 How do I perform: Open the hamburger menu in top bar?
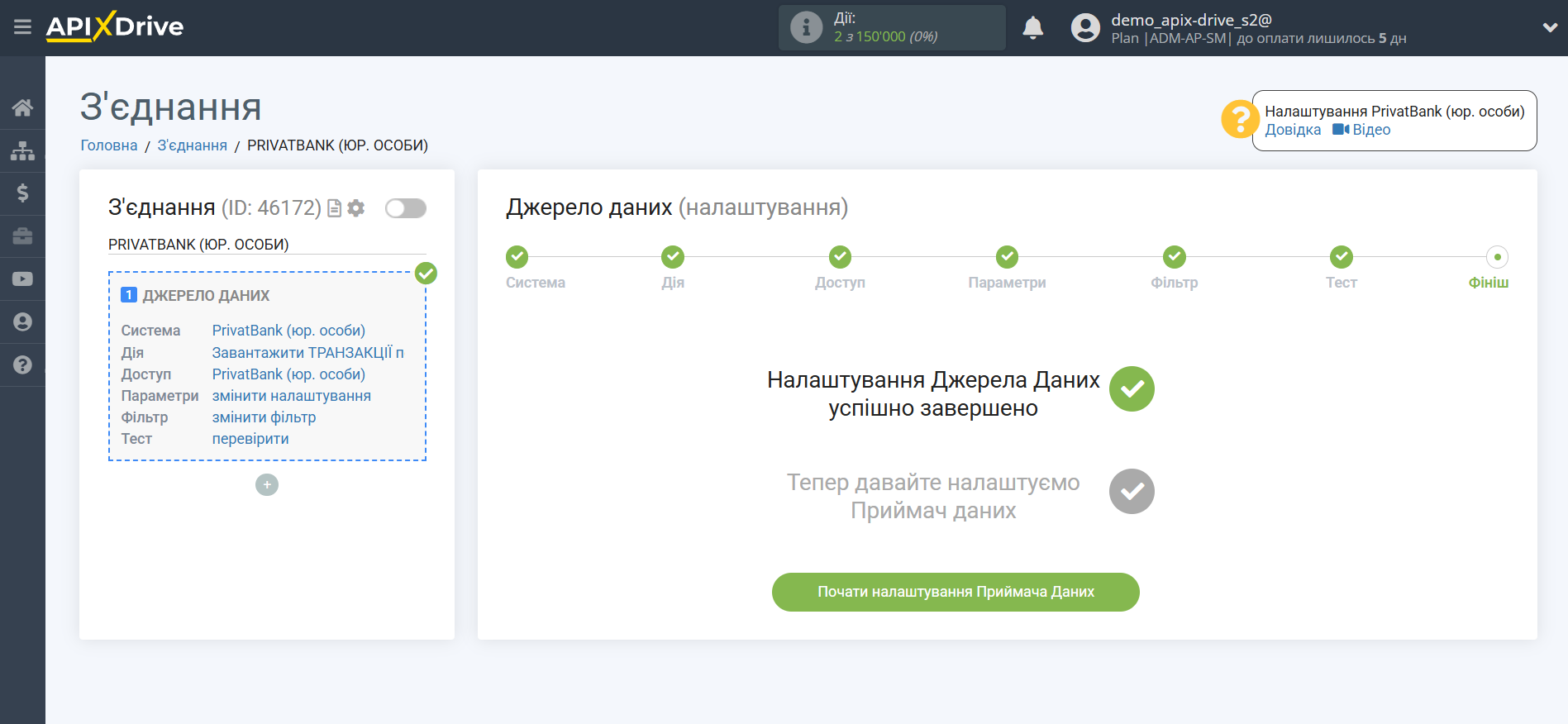[22, 27]
